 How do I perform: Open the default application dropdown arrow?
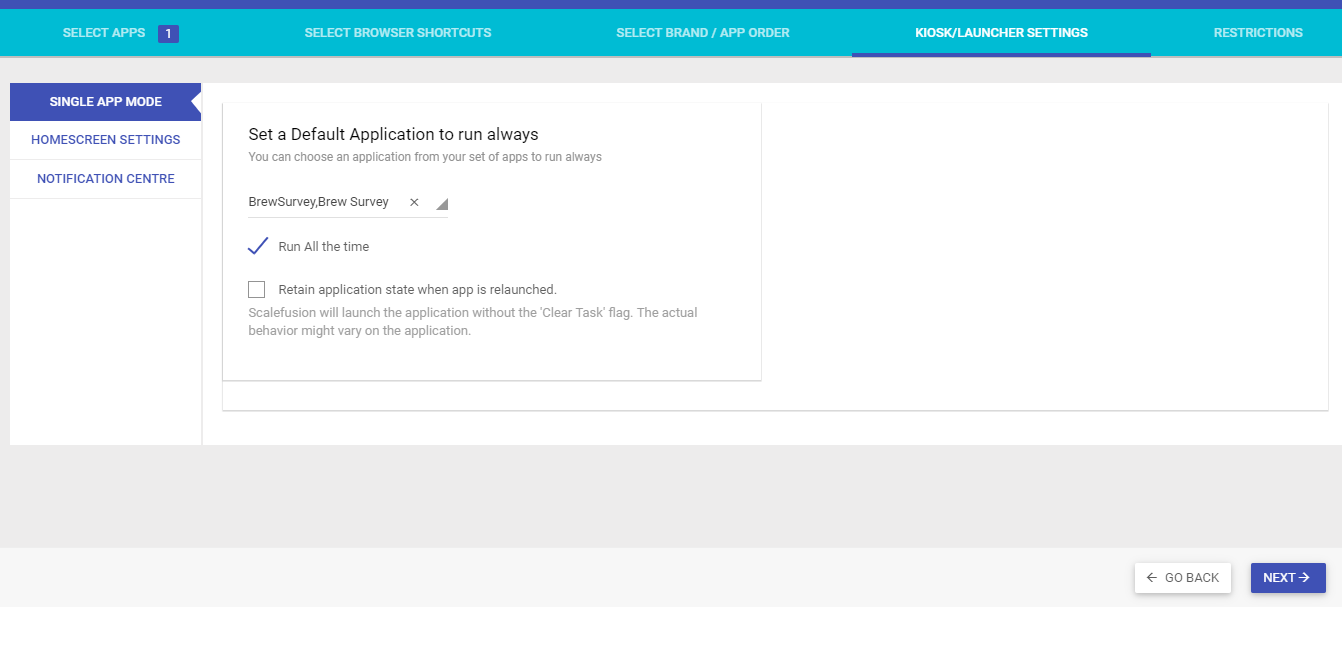(441, 204)
